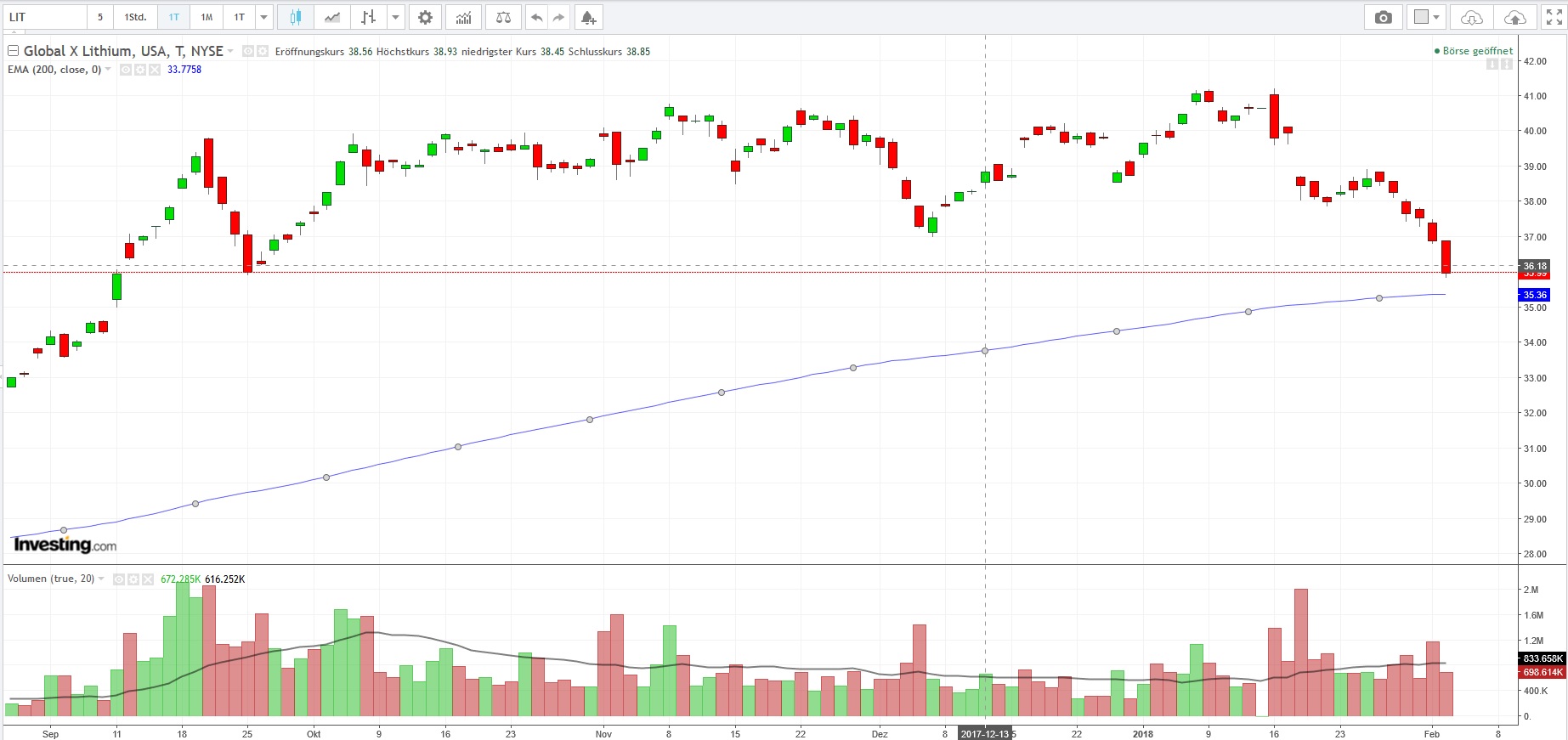Select the 1Std. hourly interval
The width and height of the screenshot is (1568, 740).
tap(135, 17)
